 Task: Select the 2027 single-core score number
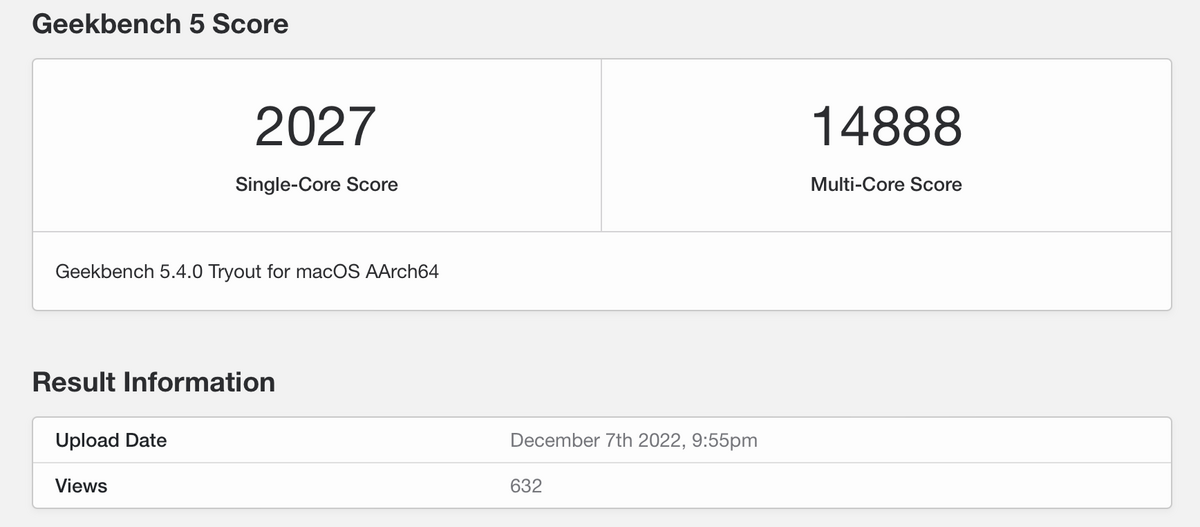(316, 127)
